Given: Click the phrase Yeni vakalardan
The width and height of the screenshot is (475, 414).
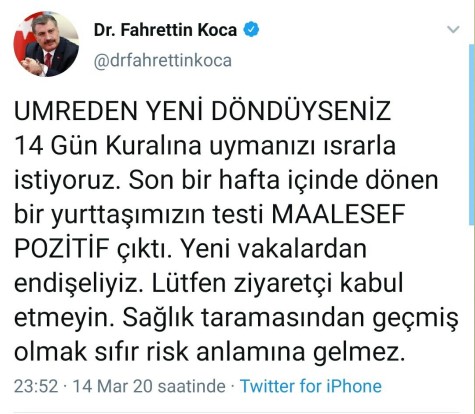Looking at the screenshot, I should [x=273, y=249].
